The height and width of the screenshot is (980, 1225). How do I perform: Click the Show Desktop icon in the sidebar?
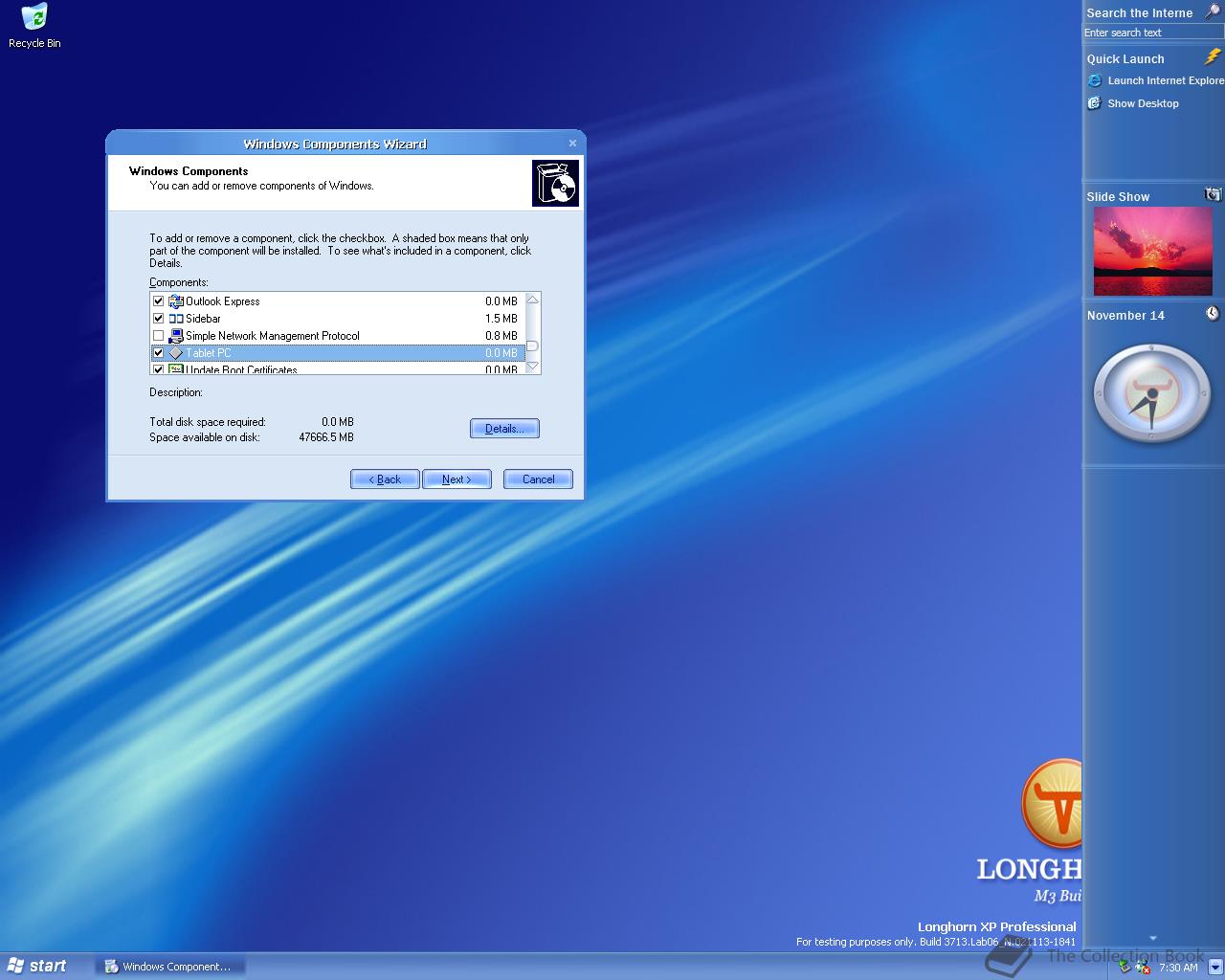click(1095, 103)
